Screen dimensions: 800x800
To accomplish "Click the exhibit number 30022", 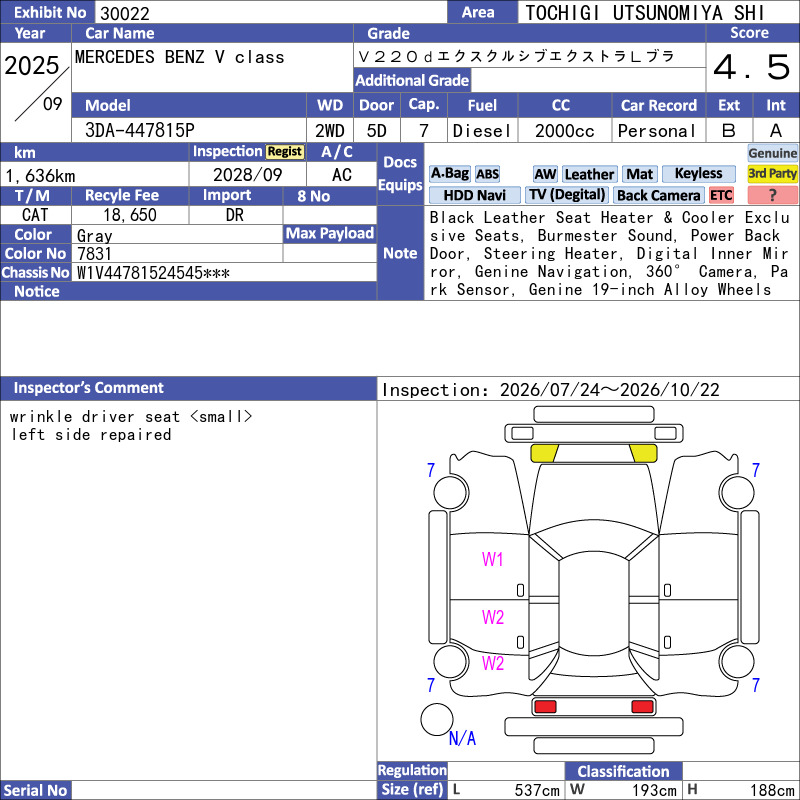I will point(125,13).
